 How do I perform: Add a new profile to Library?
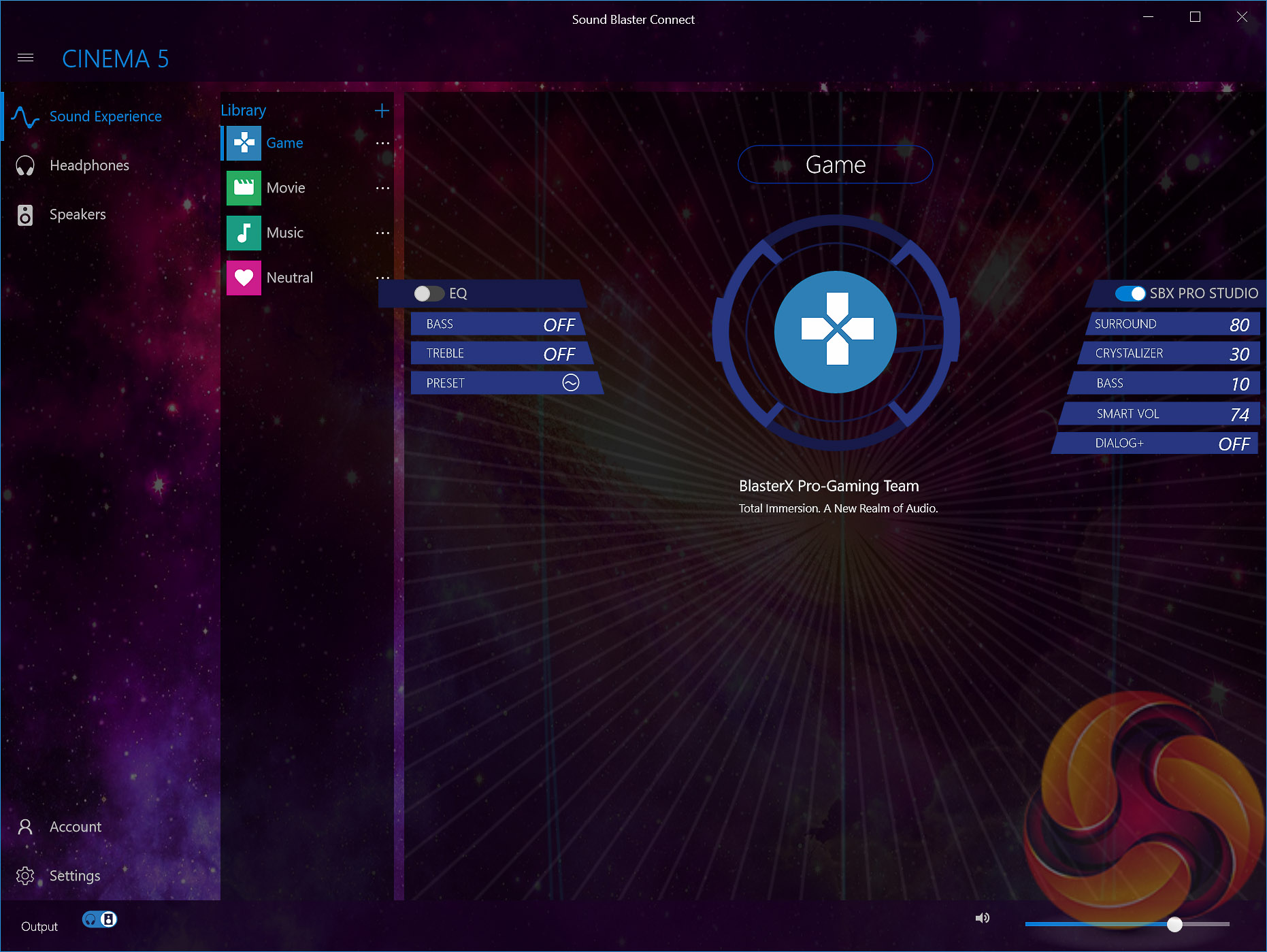(382, 111)
